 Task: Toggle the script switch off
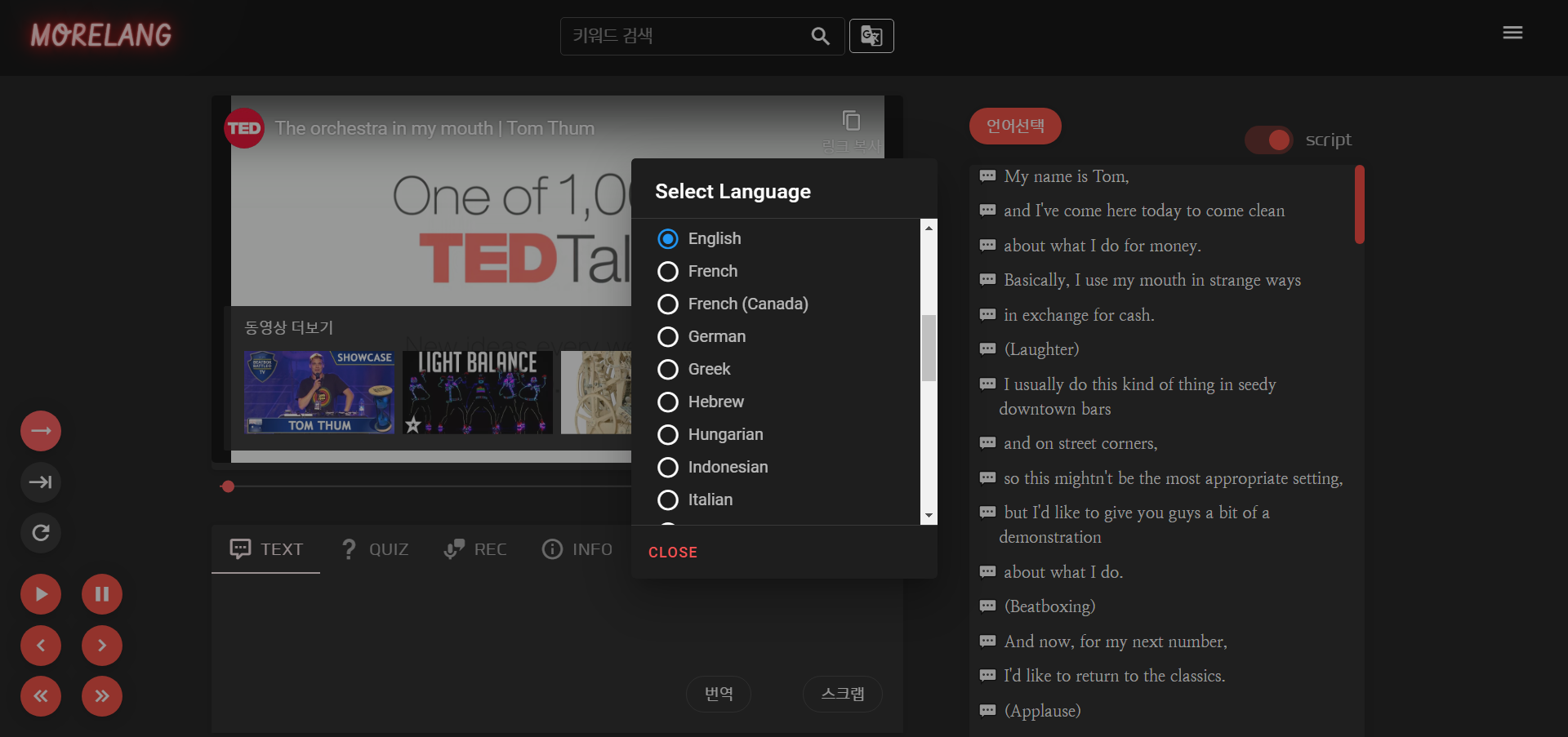1269,140
